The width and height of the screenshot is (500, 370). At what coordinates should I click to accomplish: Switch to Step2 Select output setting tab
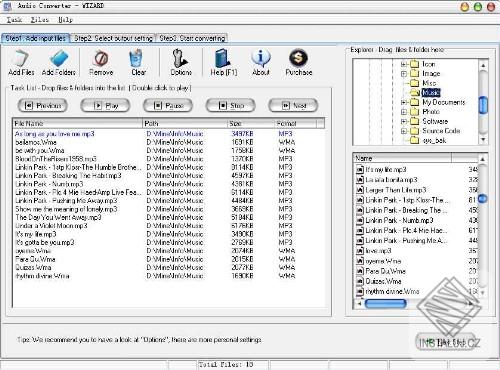point(113,38)
